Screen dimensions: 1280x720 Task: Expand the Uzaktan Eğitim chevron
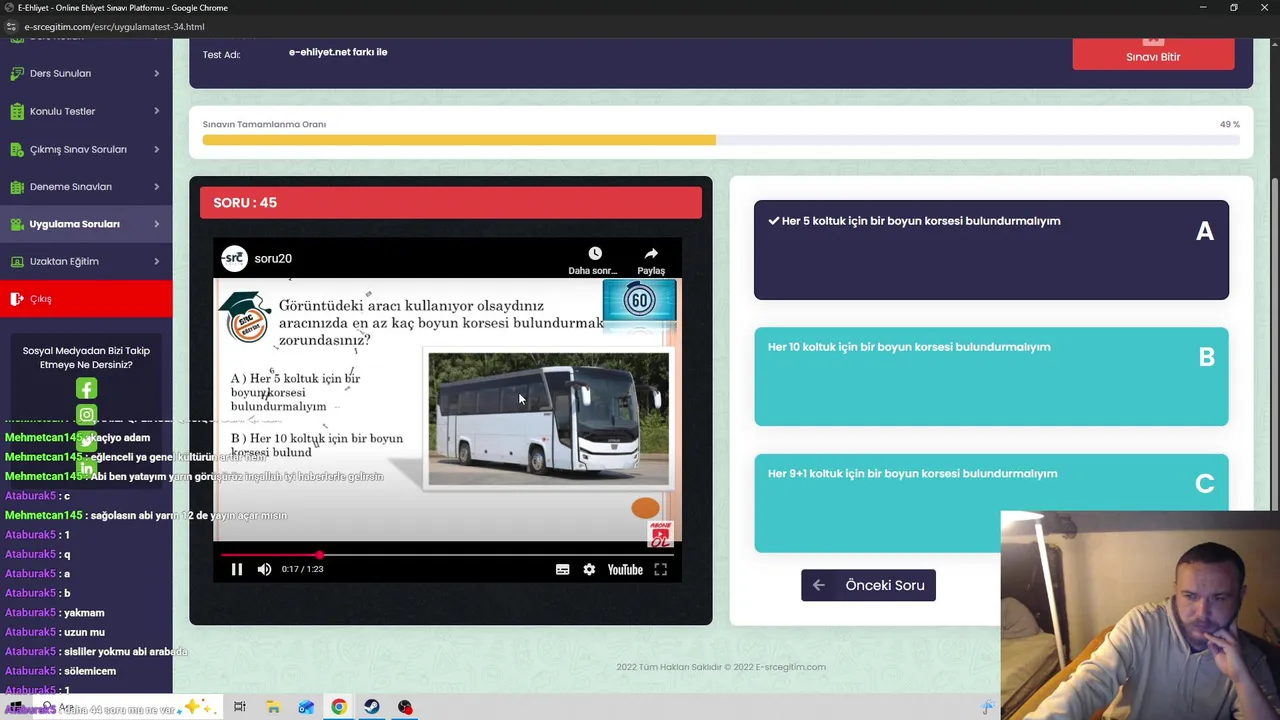(156, 262)
